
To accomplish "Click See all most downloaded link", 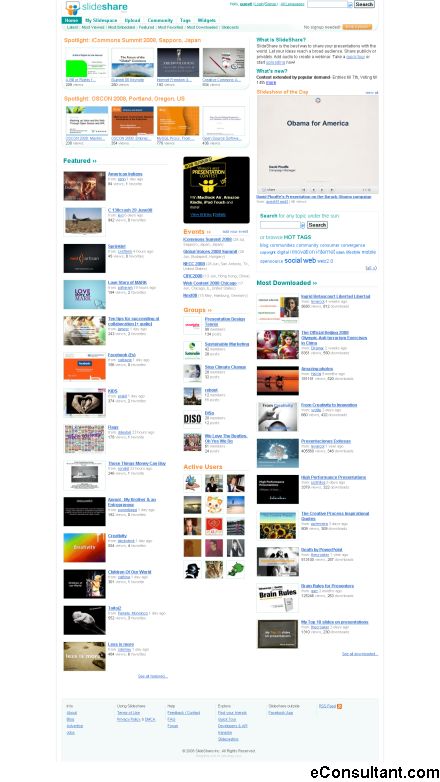I will (360, 654).
